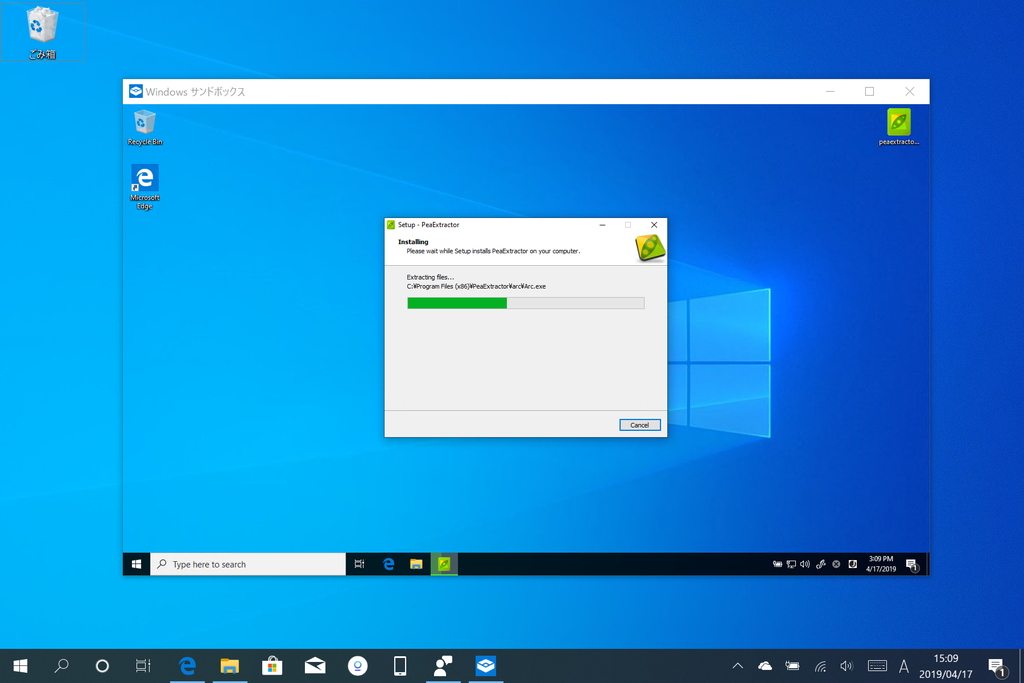Open File Explorer from the sandbox taskbar
This screenshot has width=1024, height=683.
415,563
